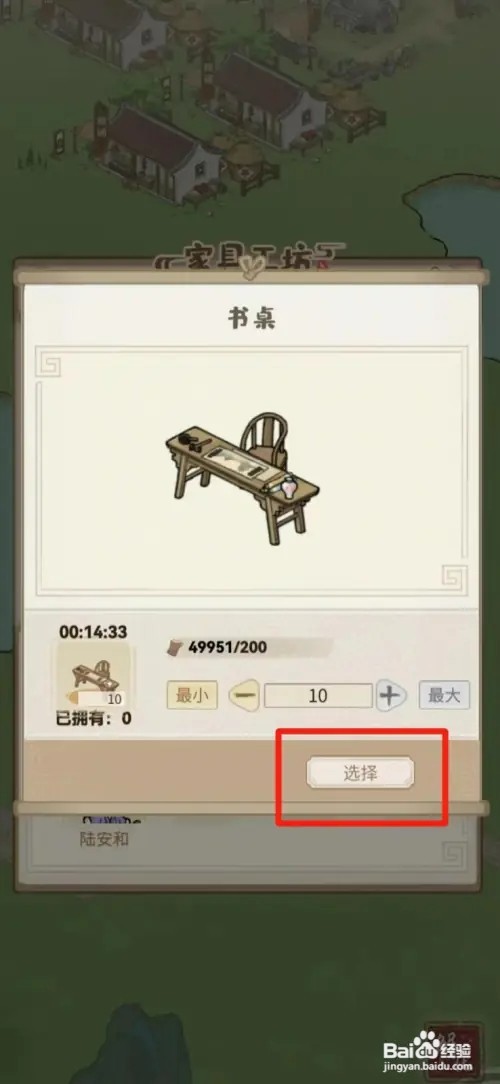The width and height of the screenshot is (500, 1084).
Task: Tap the wood material icon
Action: tap(175, 648)
